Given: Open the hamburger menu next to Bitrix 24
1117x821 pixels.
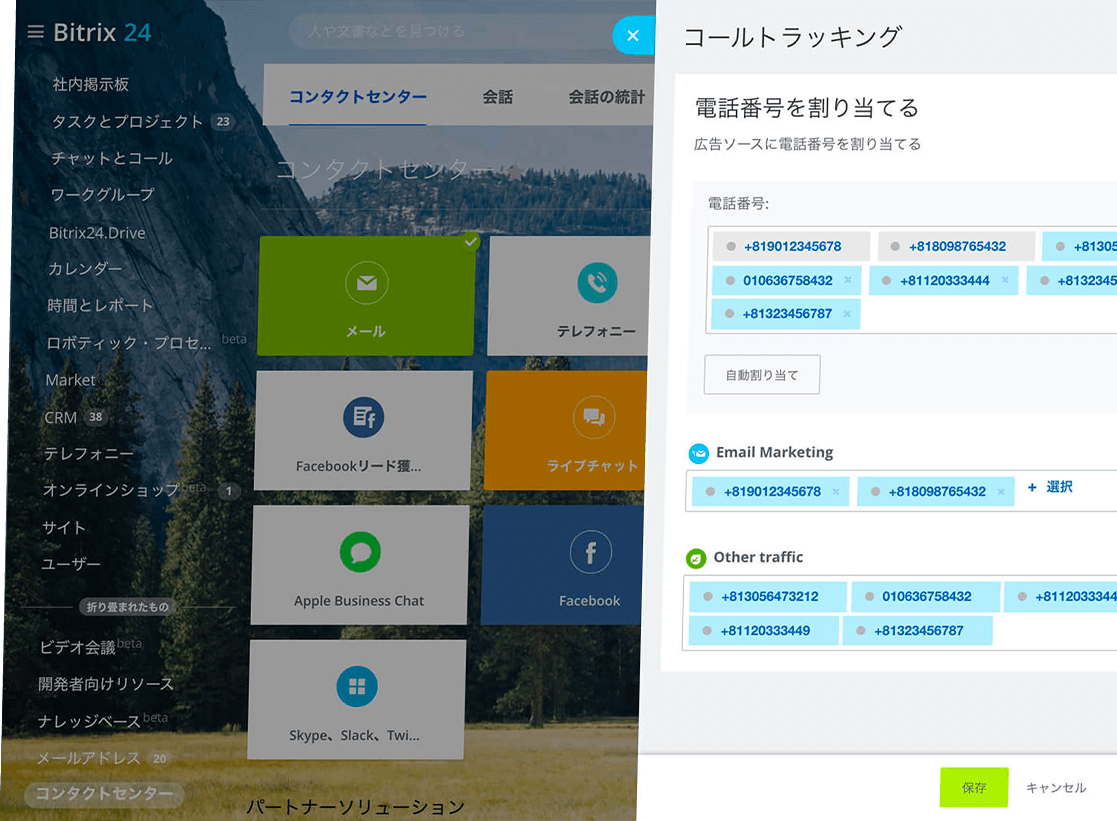Looking at the screenshot, I should click(35, 32).
